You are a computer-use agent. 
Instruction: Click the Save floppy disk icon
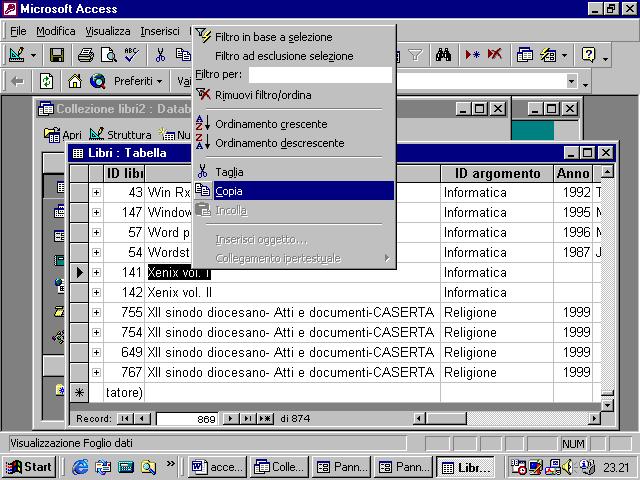pyautogui.click(x=57, y=55)
